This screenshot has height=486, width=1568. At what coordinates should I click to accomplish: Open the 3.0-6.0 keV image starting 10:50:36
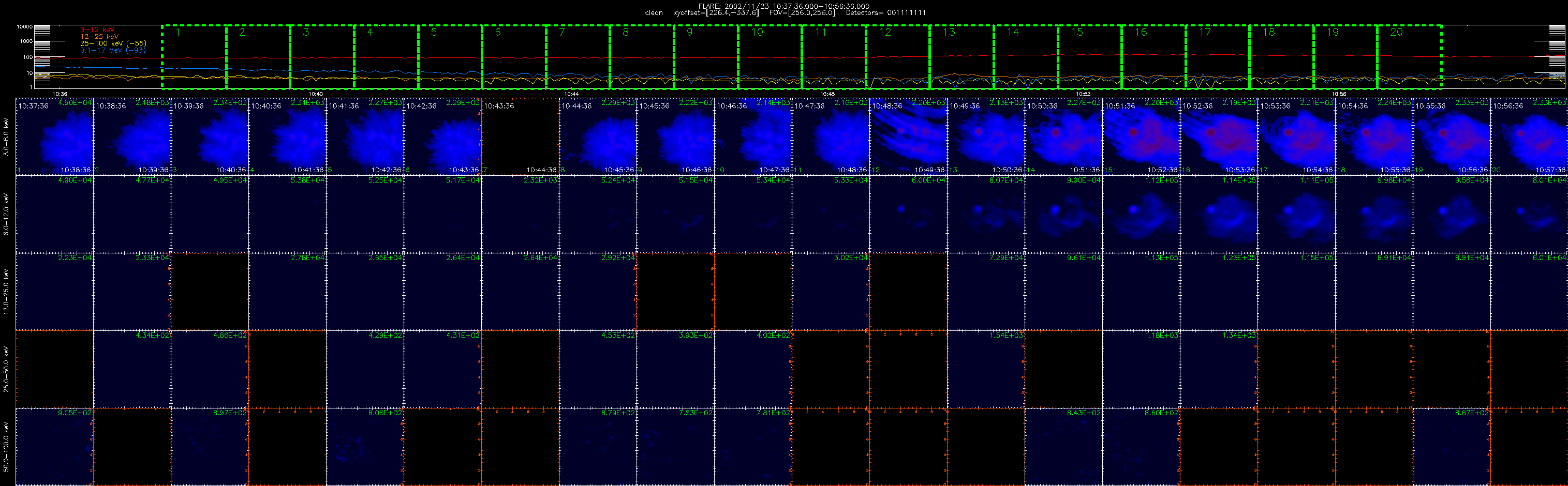point(1064,136)
